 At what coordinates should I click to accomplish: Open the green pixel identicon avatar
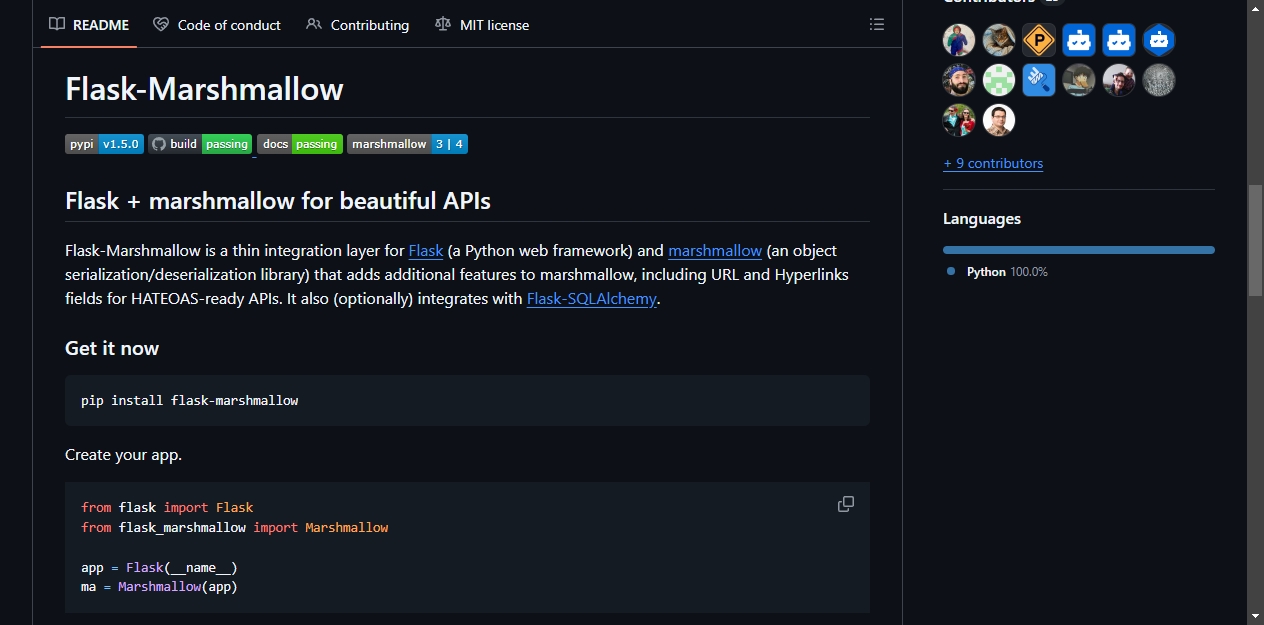coord(999,80)
